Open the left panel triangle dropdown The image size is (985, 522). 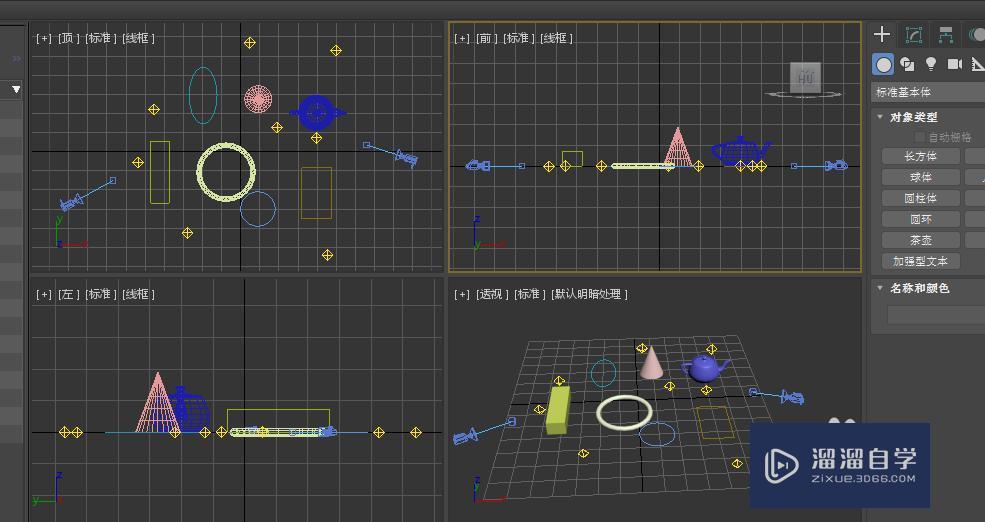pyautogui.click(x=16, y=90)
